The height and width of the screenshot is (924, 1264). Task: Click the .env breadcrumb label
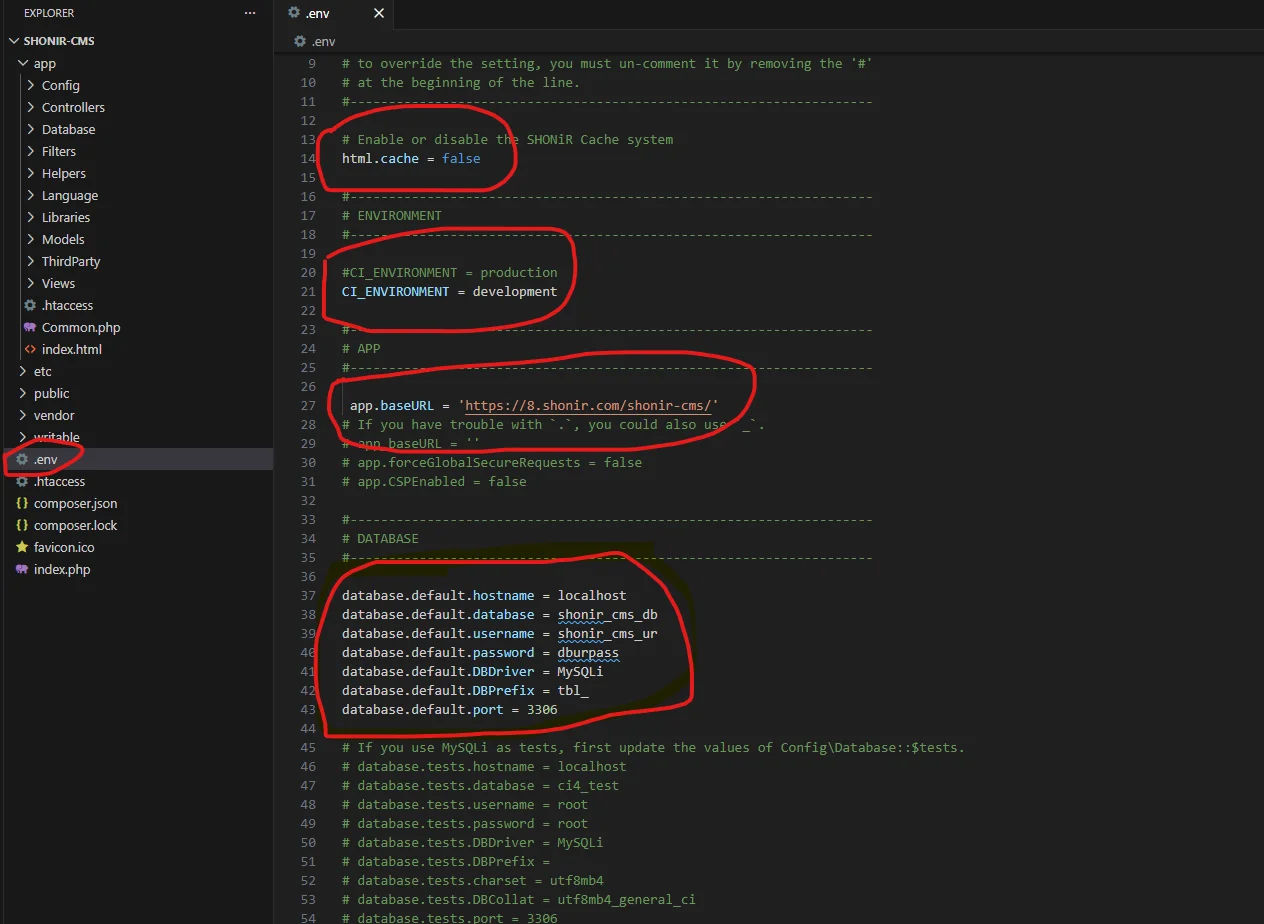point(323,41)
